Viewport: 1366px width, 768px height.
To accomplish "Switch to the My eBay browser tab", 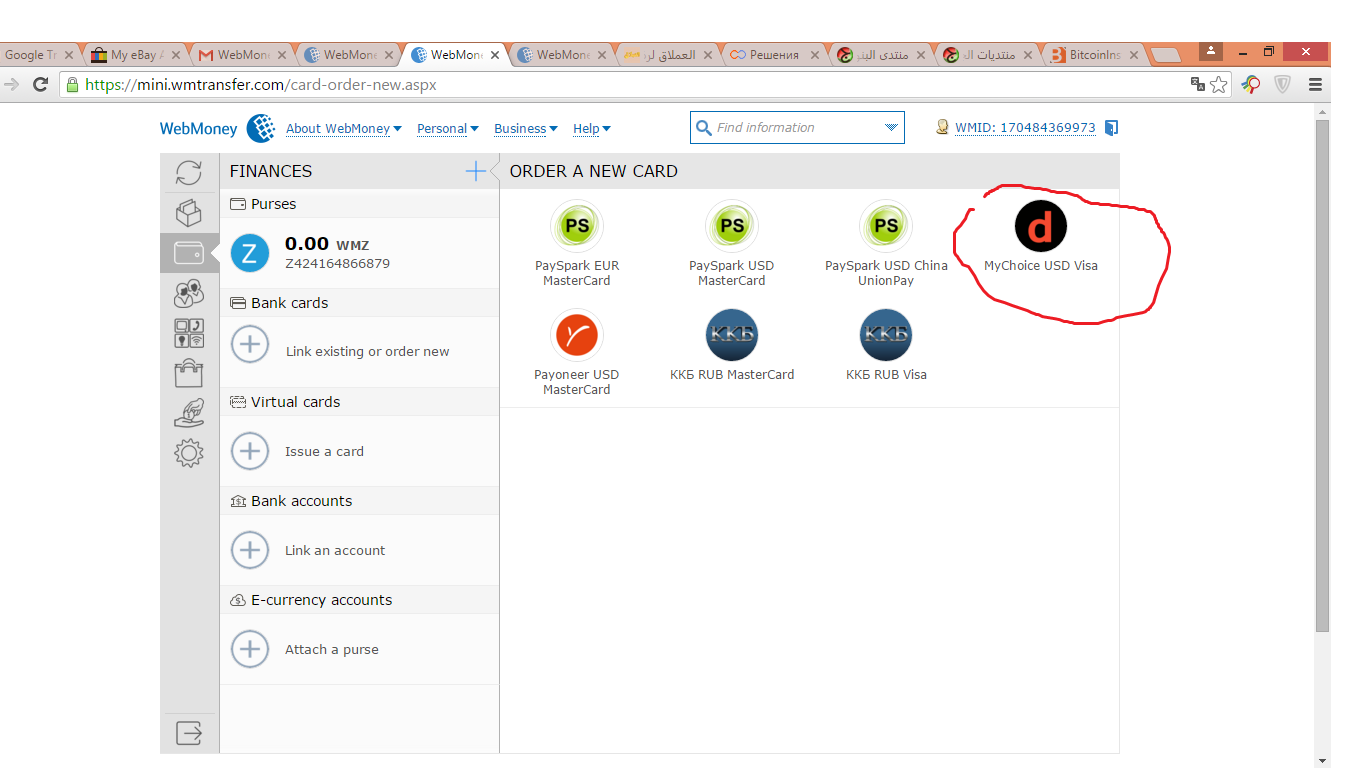I will 134,55.
